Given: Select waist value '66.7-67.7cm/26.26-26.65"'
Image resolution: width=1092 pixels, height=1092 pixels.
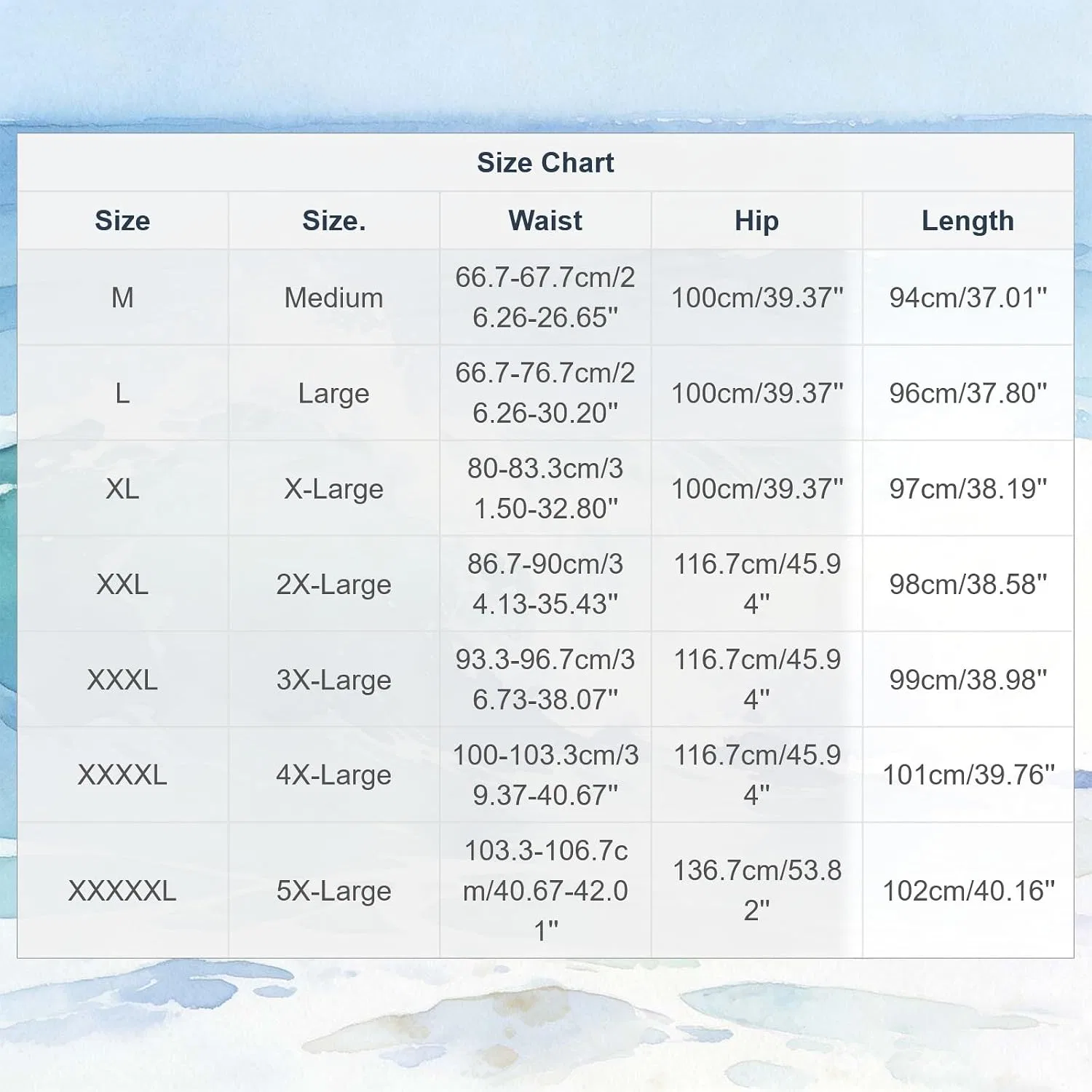Looking at the screenshot, I should [x=545, y=297].
